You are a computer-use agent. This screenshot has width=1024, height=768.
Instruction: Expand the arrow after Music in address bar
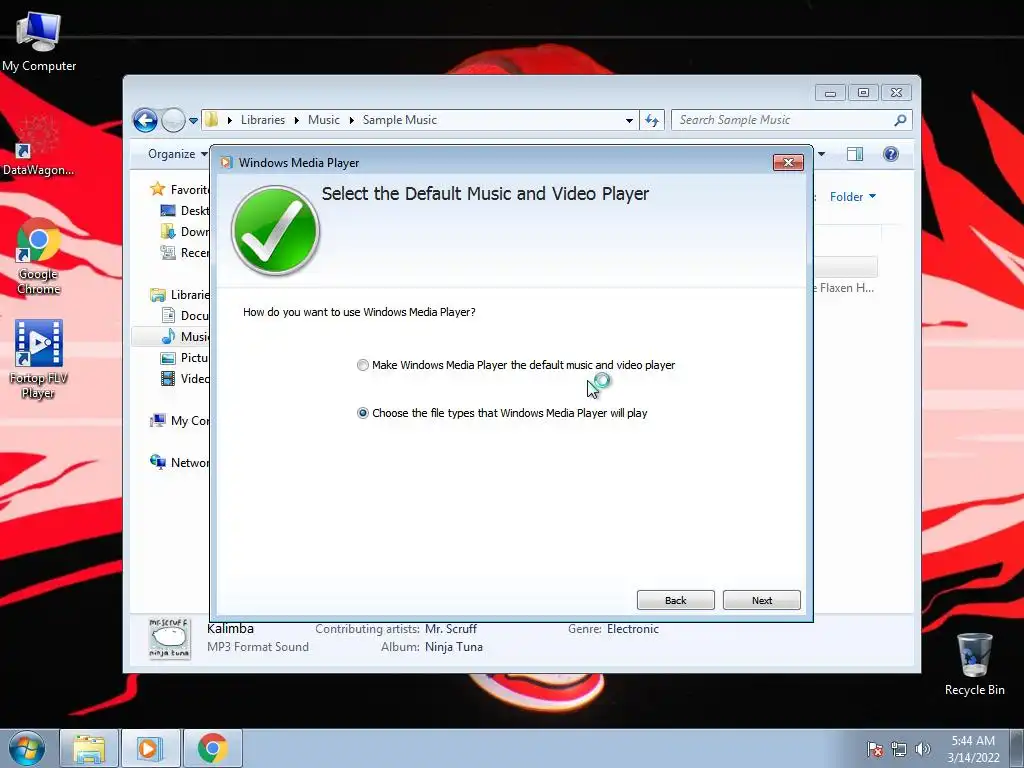pyautogui.click(x=351, y=120)
